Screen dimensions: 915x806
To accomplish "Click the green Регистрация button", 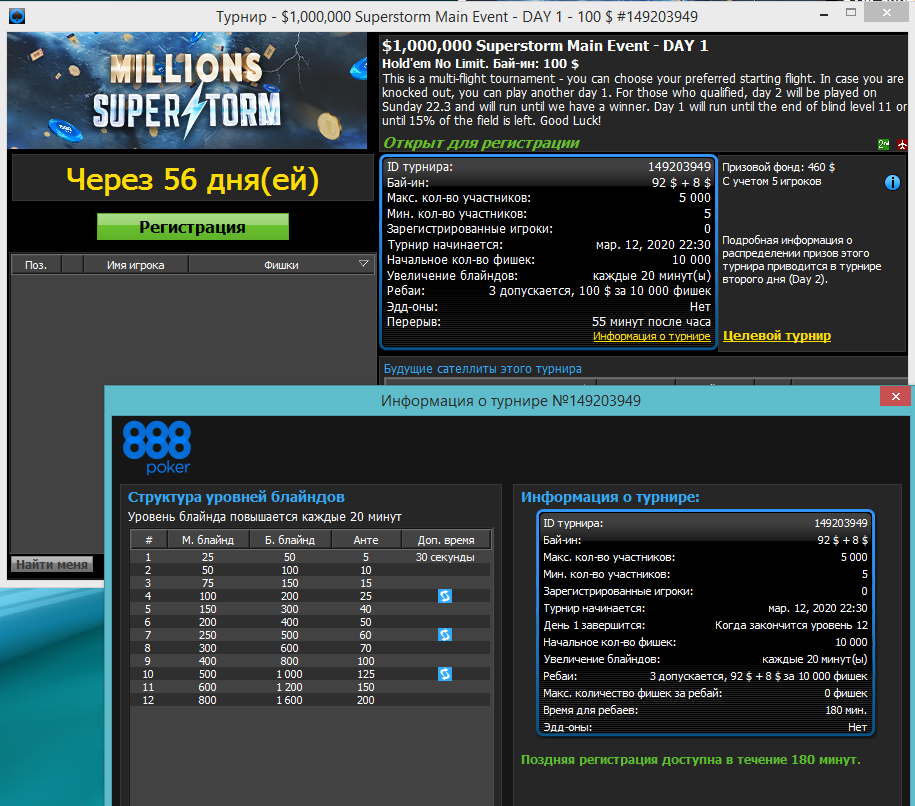I will tap(193, 226).
